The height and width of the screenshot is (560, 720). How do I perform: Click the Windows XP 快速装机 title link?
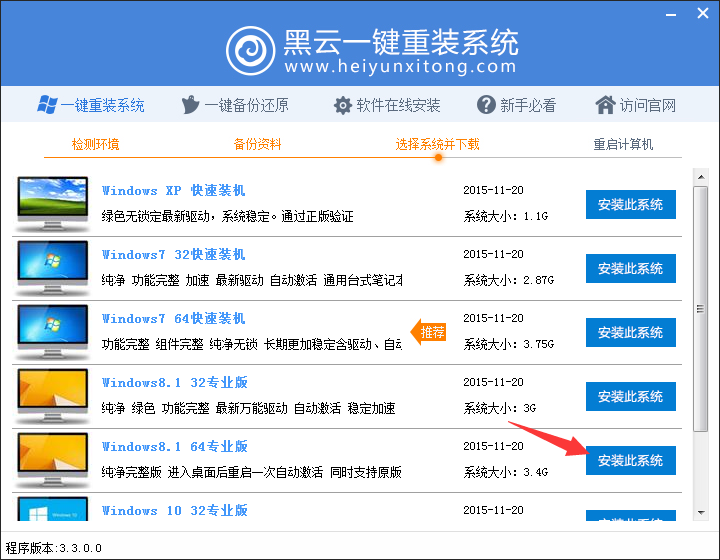coord(173,190)
